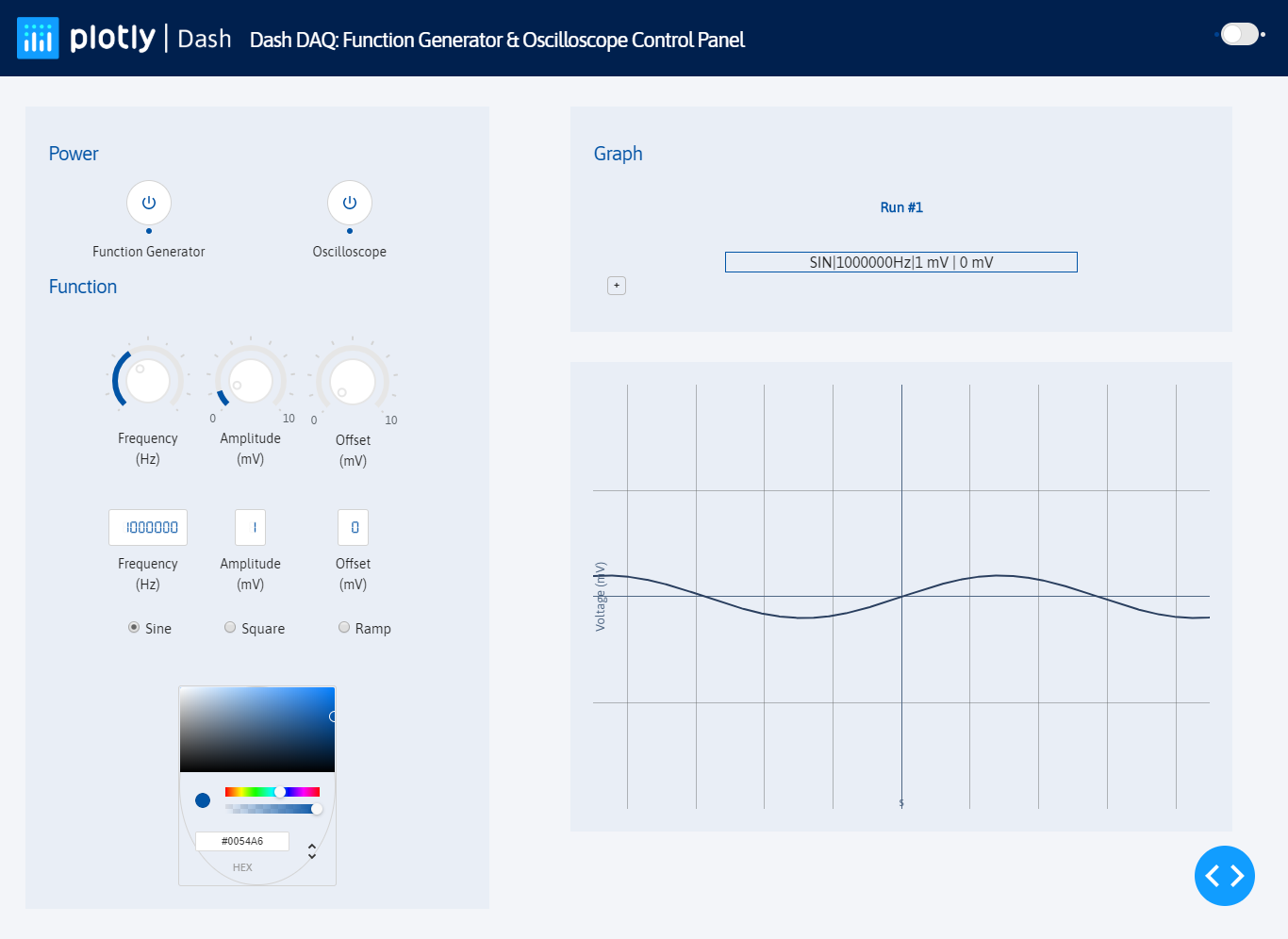The height and width of the screenshot is (939, 1288).
Task: Select the Sine waveform radio button
Action: pyautogui.click(x=134, y=628)
